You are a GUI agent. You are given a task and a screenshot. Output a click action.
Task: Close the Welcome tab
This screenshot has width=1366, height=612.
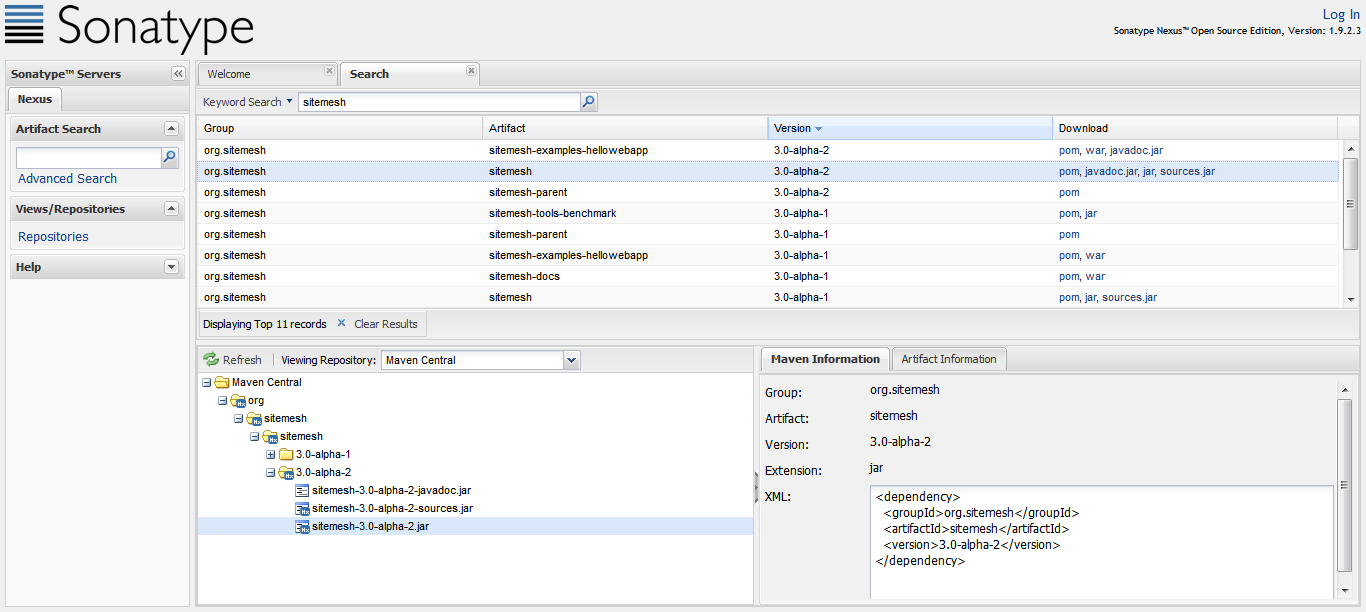coord(329,71)
